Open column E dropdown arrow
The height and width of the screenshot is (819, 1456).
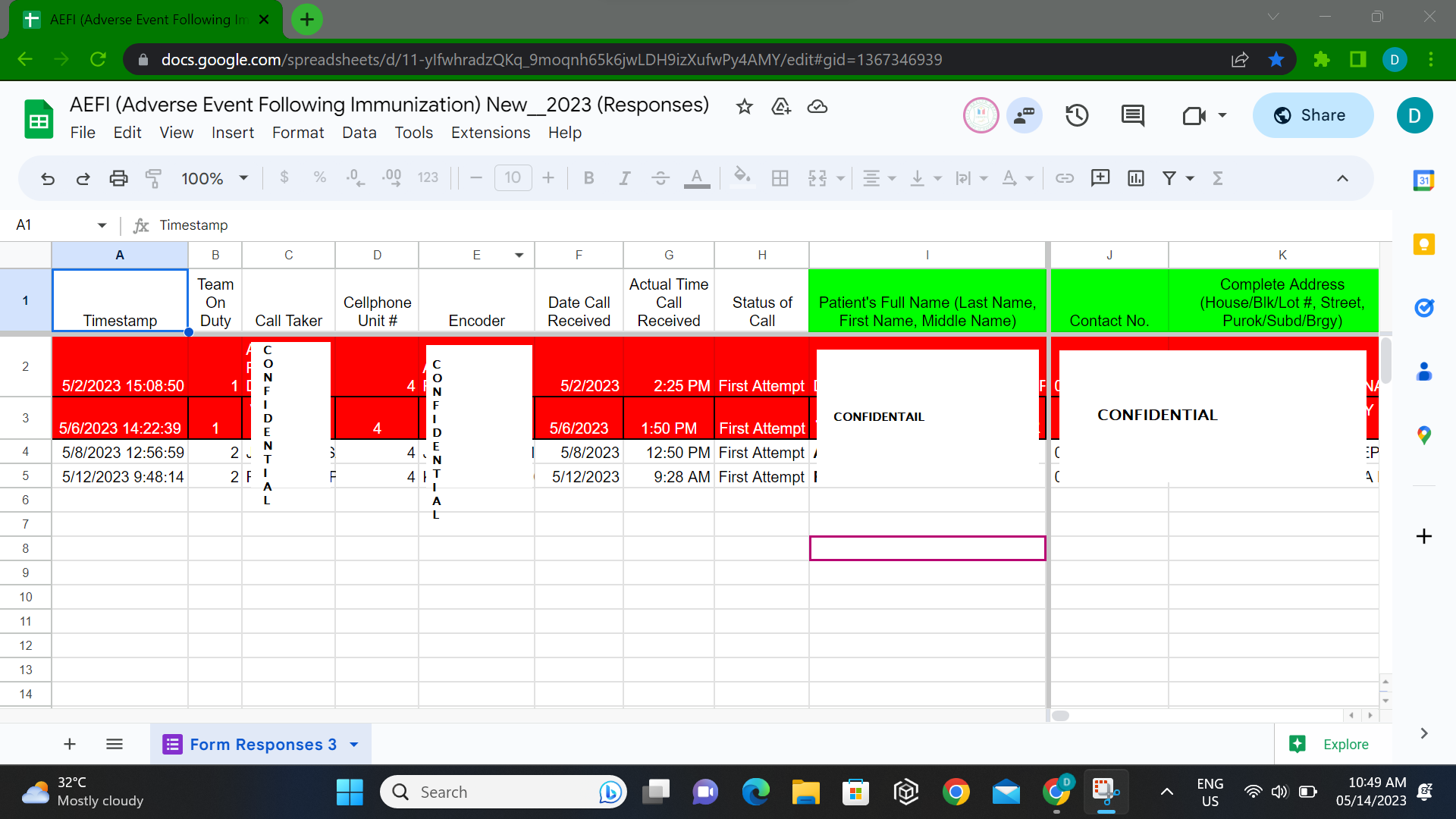[x=519, y=255]
